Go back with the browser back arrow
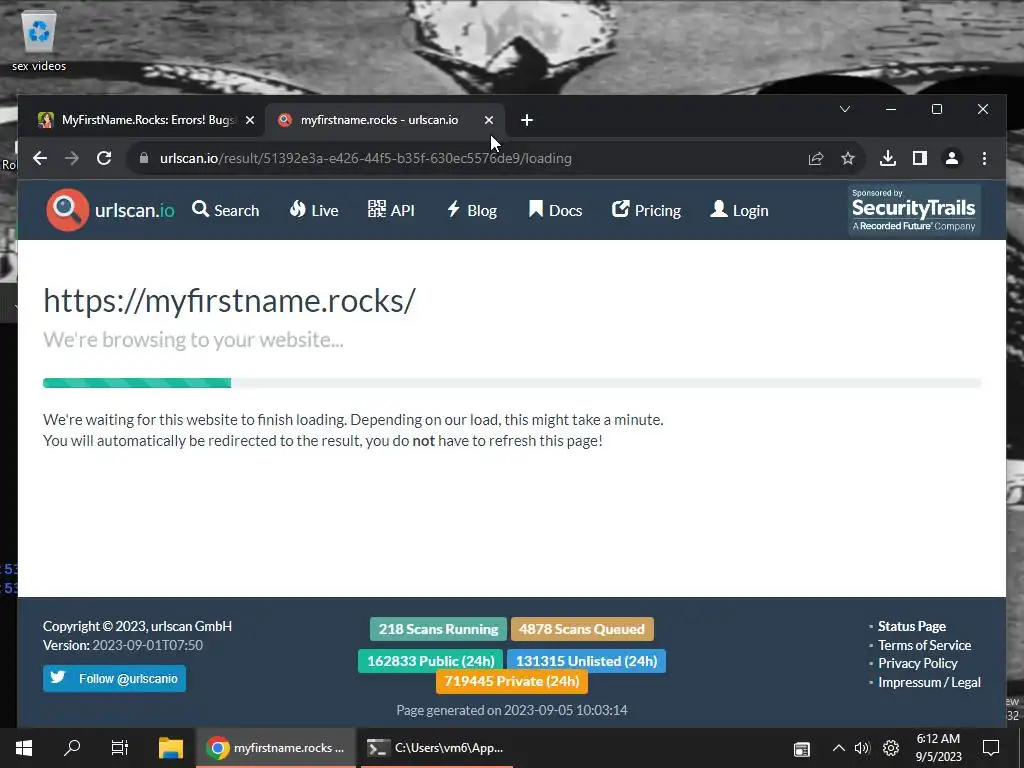Image resolution: width=1024 pixels, height=768 pixels. click(x=40, y=158)
